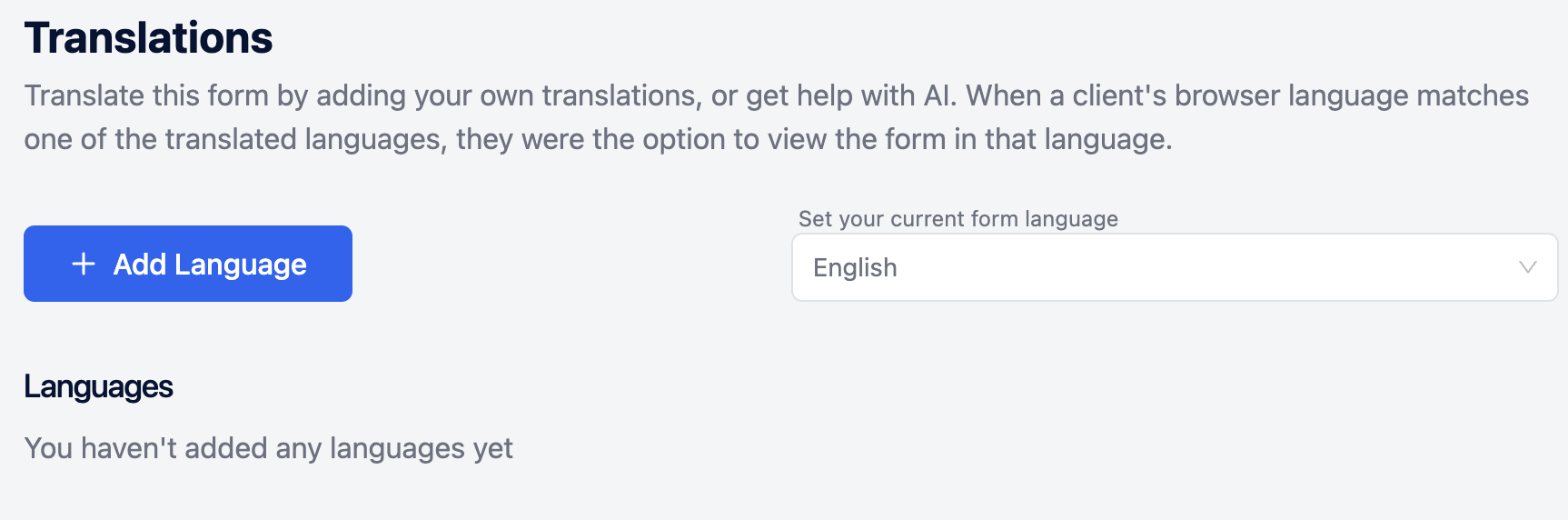The width and height of the screenshot is (1568, 520).
Task: Open the English language combo box
Action: [x=1174, y=267]
